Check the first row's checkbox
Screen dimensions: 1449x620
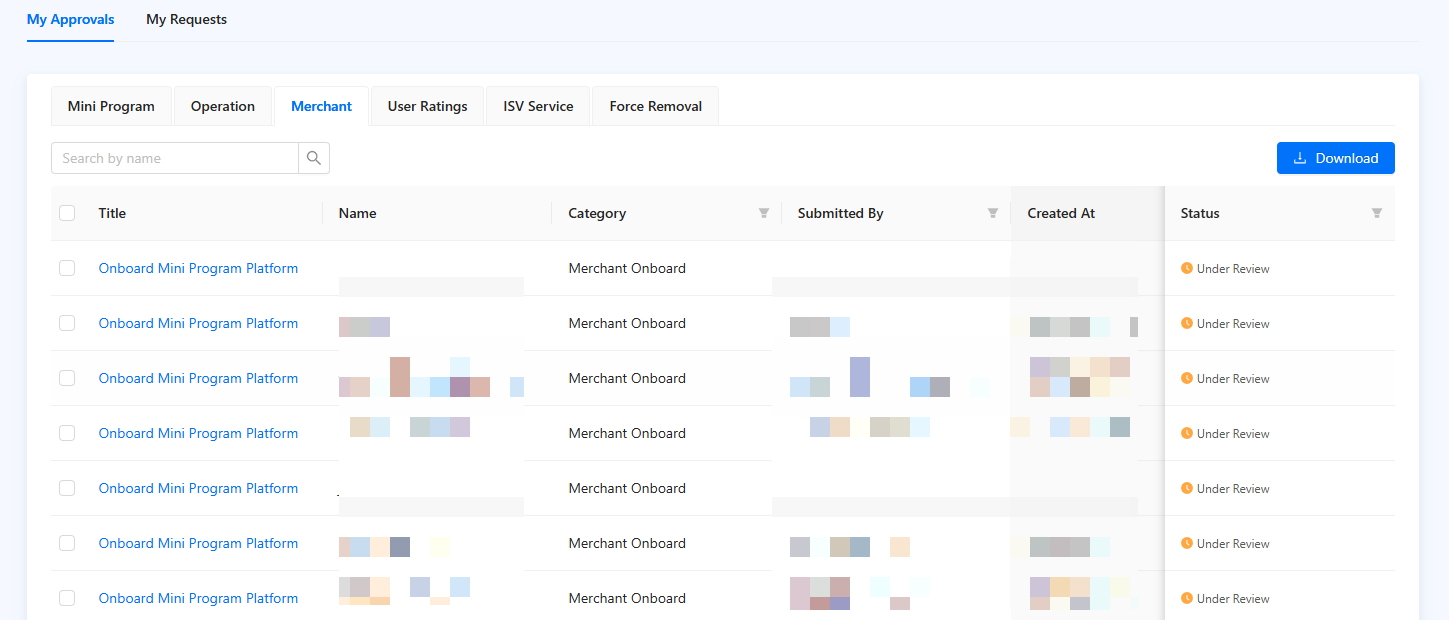click(x=67, y=268)
